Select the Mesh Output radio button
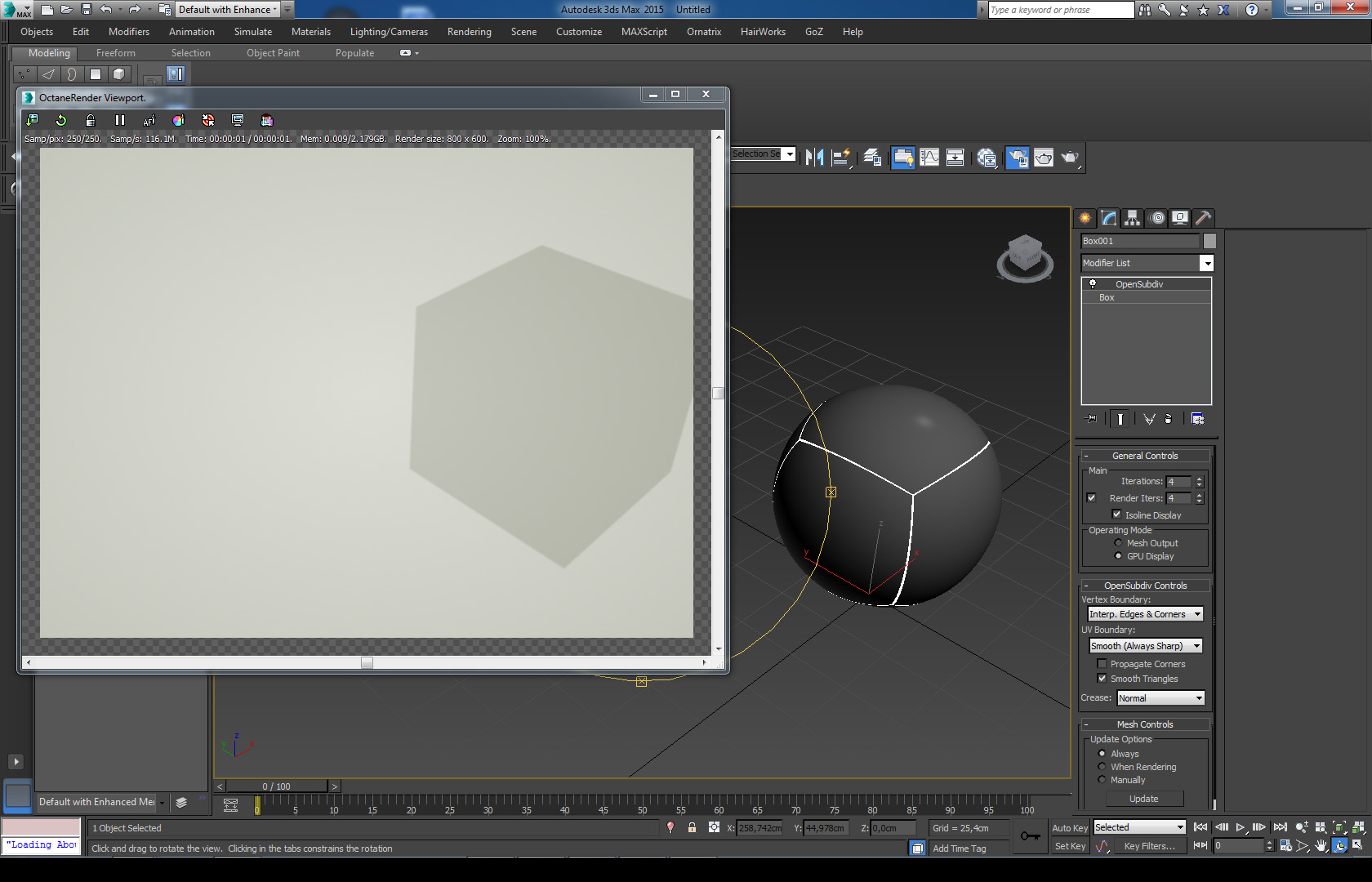The width and height of the screenshot is (1372, 882). click(x=1118, y=543)
